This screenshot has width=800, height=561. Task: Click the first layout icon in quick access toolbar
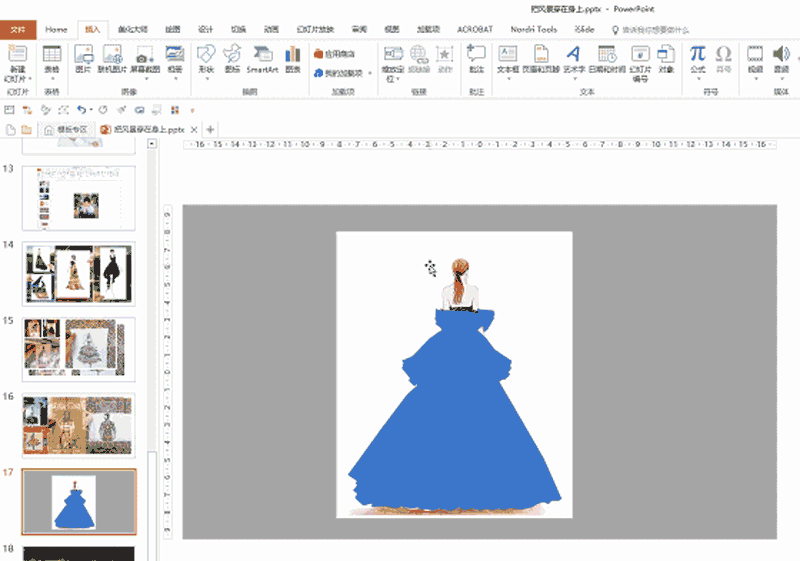pyautogui.click(x=9, y=110)
